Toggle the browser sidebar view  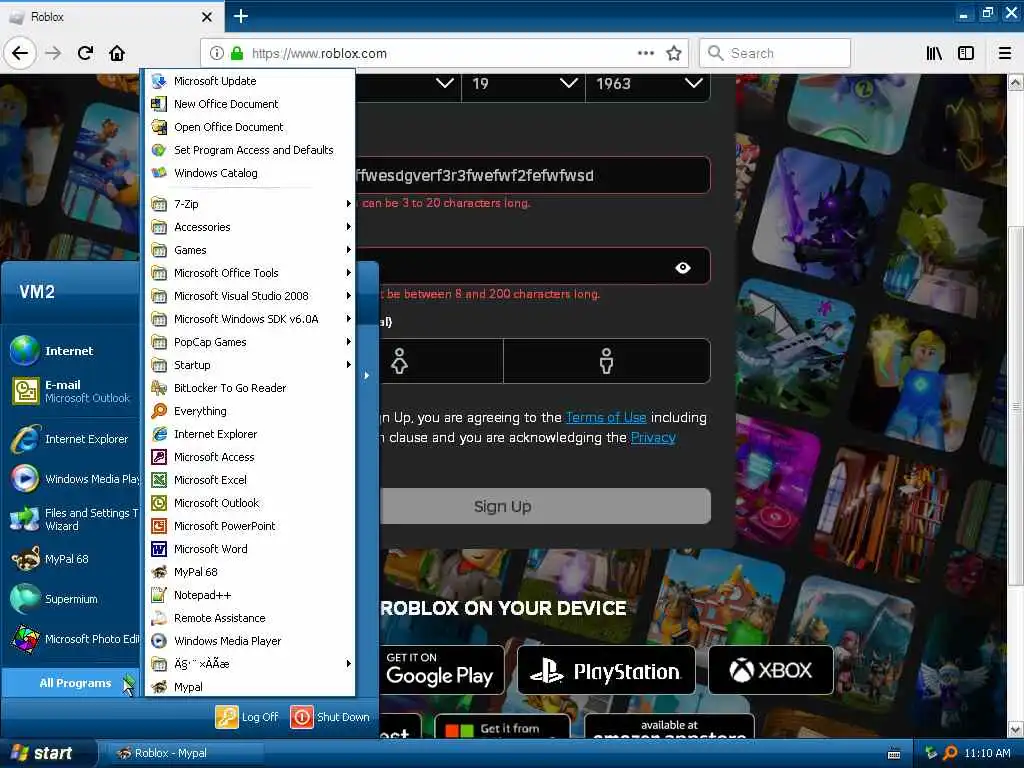(x=966, y=53)
